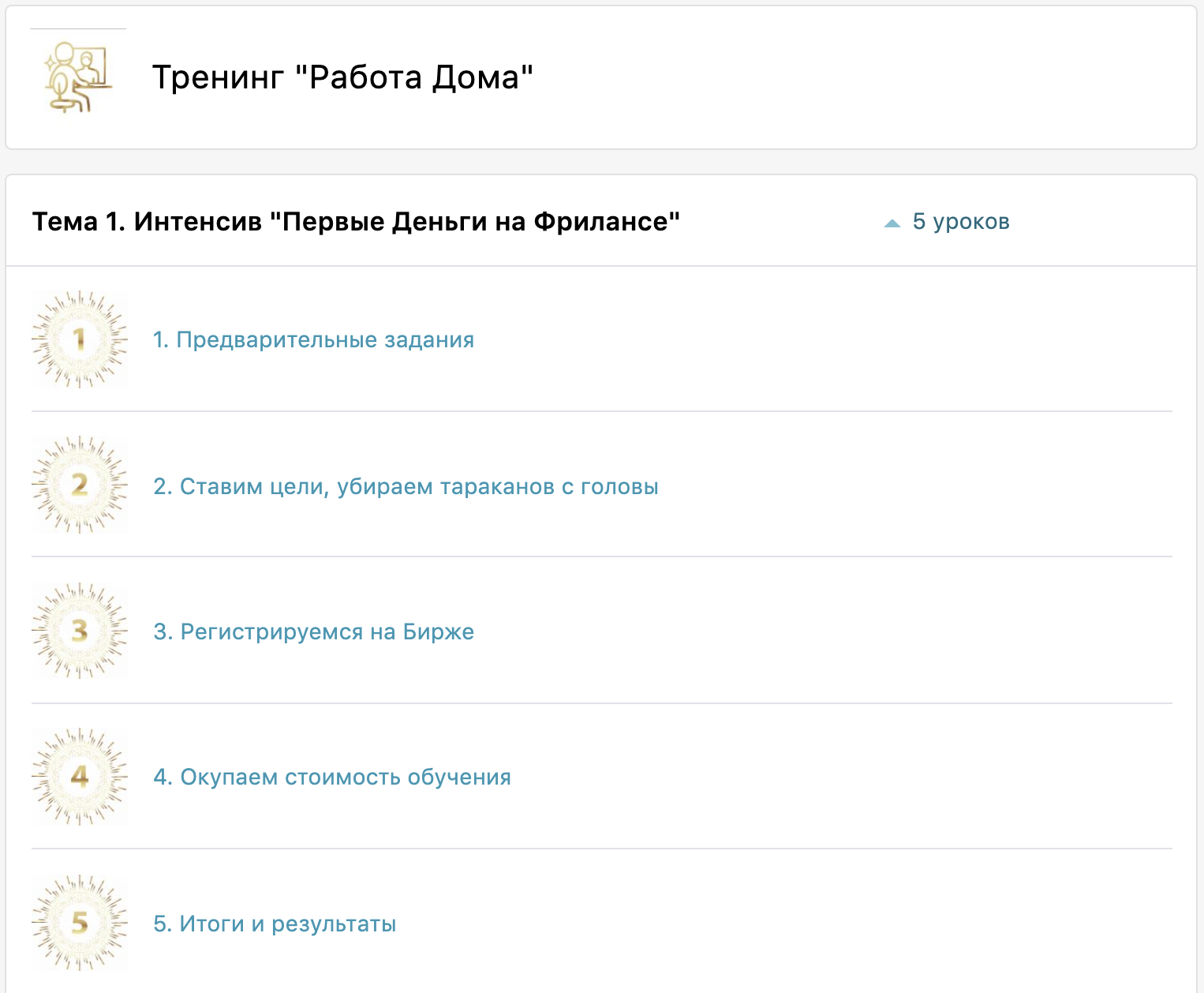Viewport: 1204px width, 993px height.
Task: Open lesson 1 via gold badge number 1
Action: tap(79, 339)
